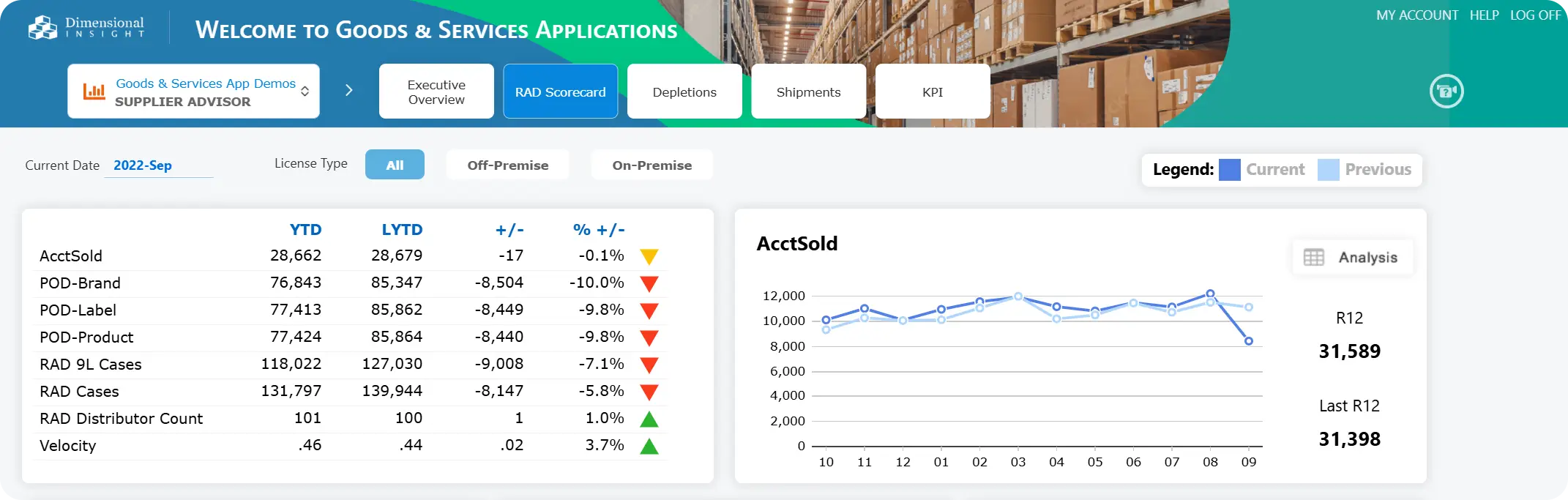Image resolution: width=1568 pixels, height=500 pixels.
Task: Select the POD-Label row label
Action: (x=78, y=310)
